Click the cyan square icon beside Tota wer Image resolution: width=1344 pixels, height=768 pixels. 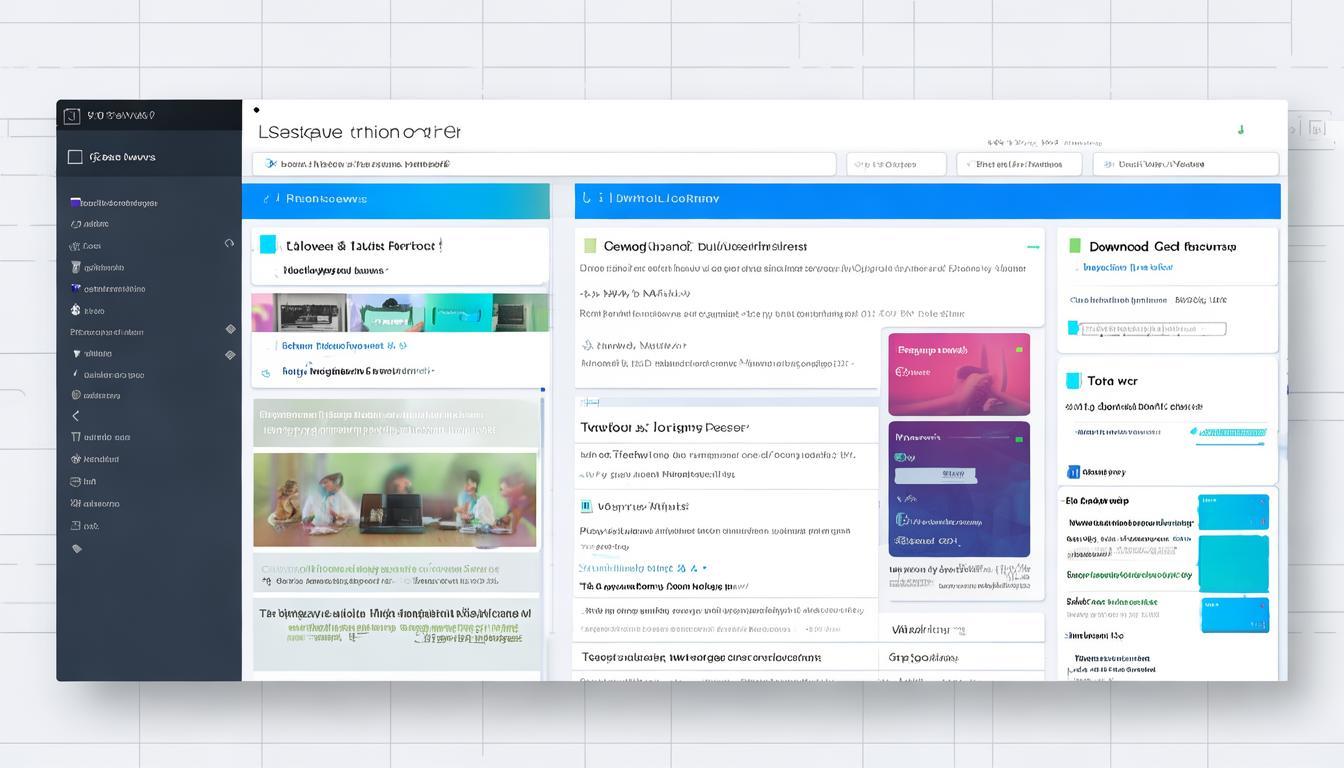(x=1073, y=380)
